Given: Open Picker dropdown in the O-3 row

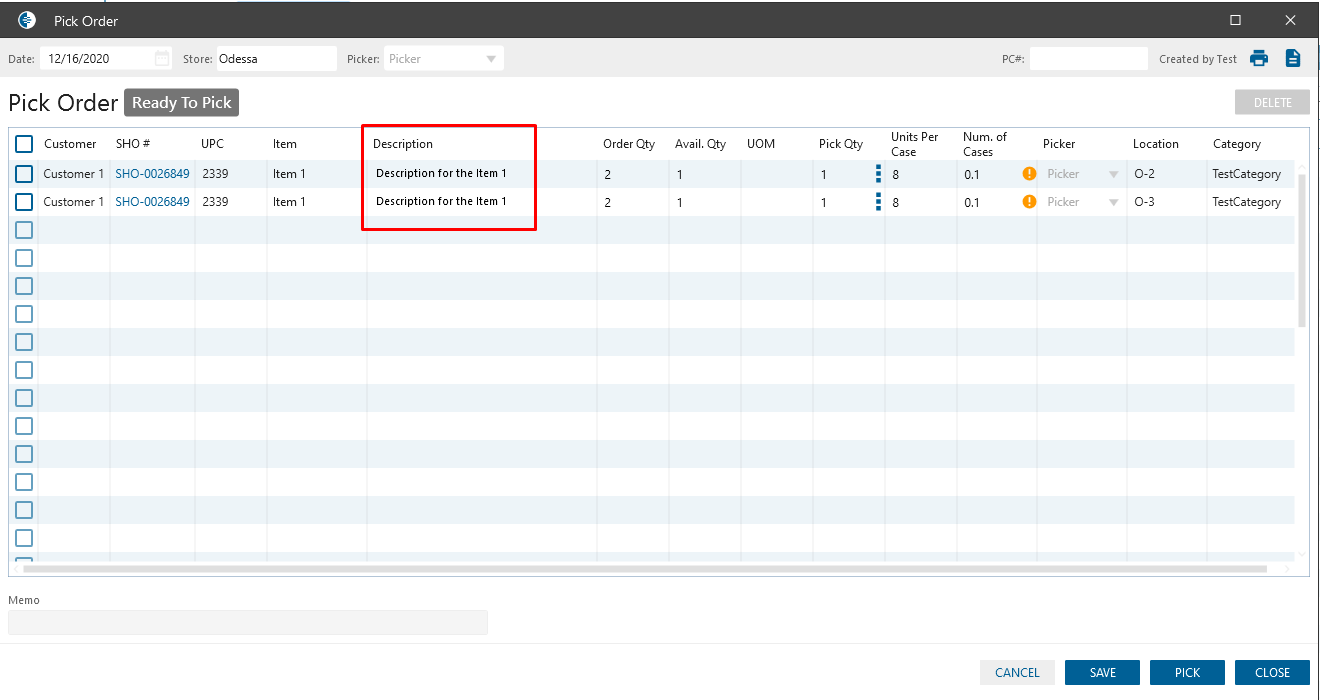Looking at the screenshot, I should click(x=1080, y=202).
